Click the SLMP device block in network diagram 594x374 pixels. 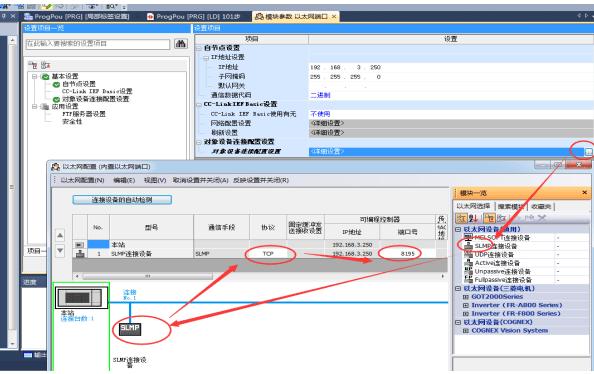pyautogui.click(x=130, y=329)
